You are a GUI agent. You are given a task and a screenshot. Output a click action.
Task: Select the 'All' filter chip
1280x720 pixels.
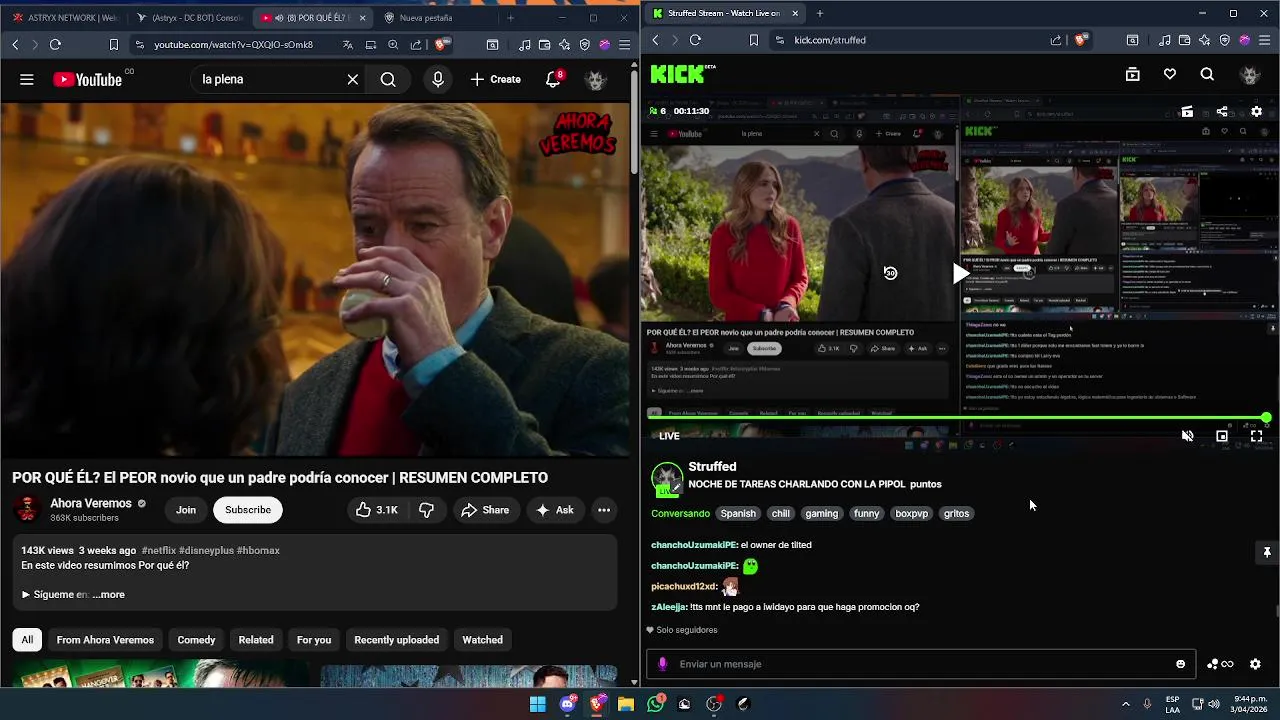27,640
